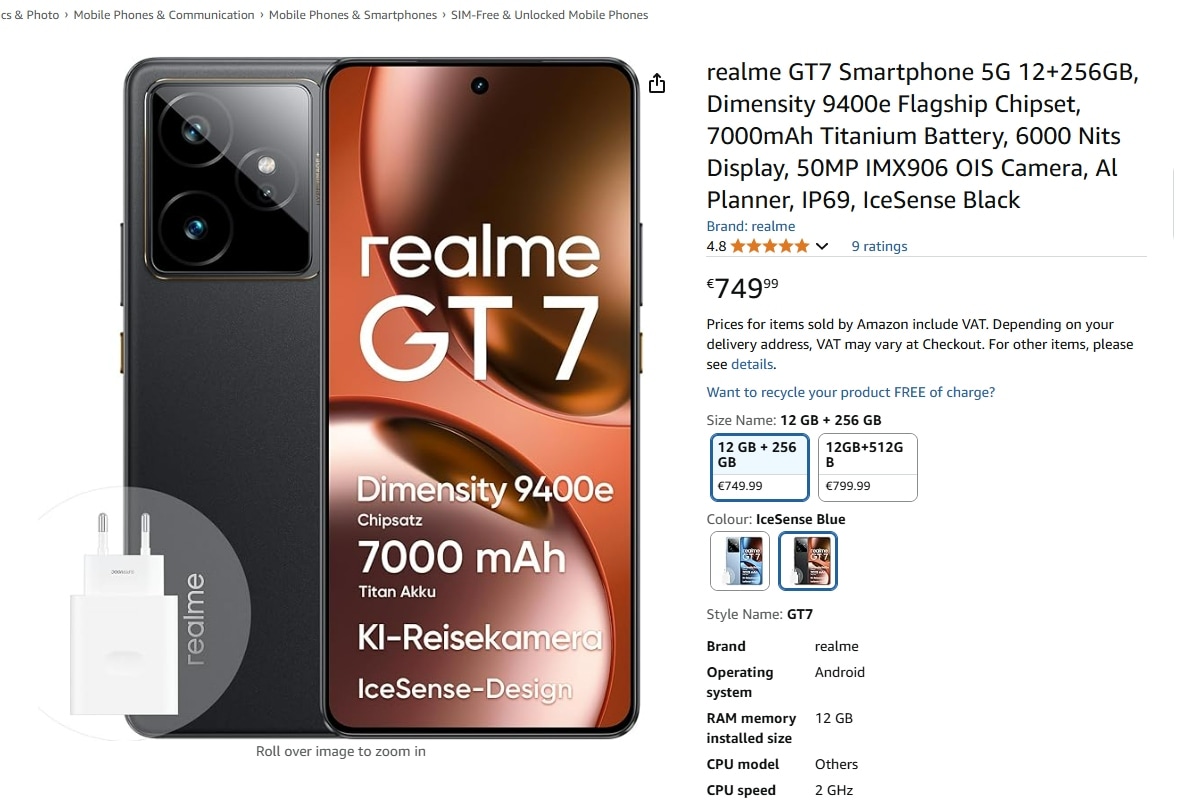Click the page scrollbar on the right edge
The image size is (1200, 800).
coord(1176,205)
